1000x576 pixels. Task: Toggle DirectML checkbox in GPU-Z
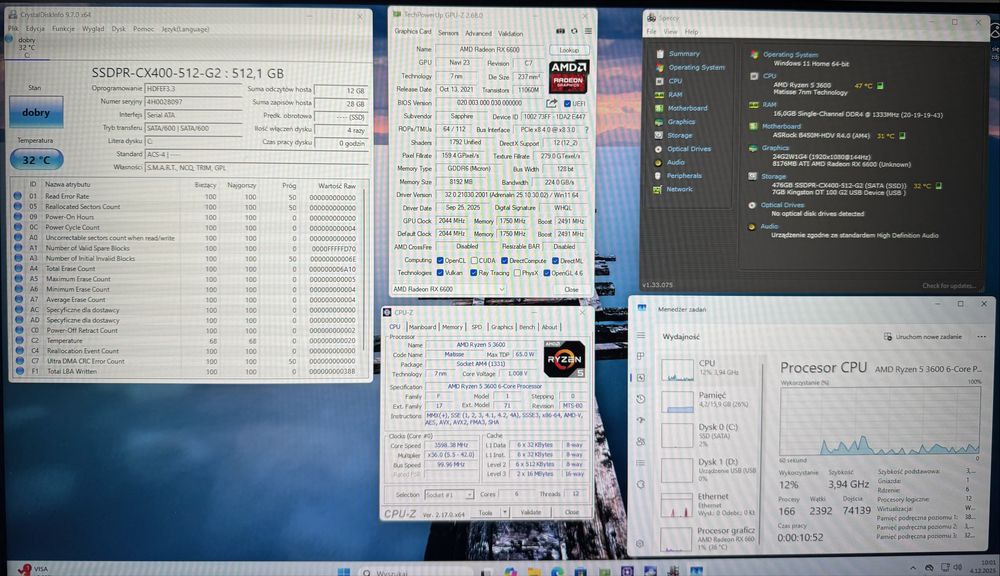(555, 260)
